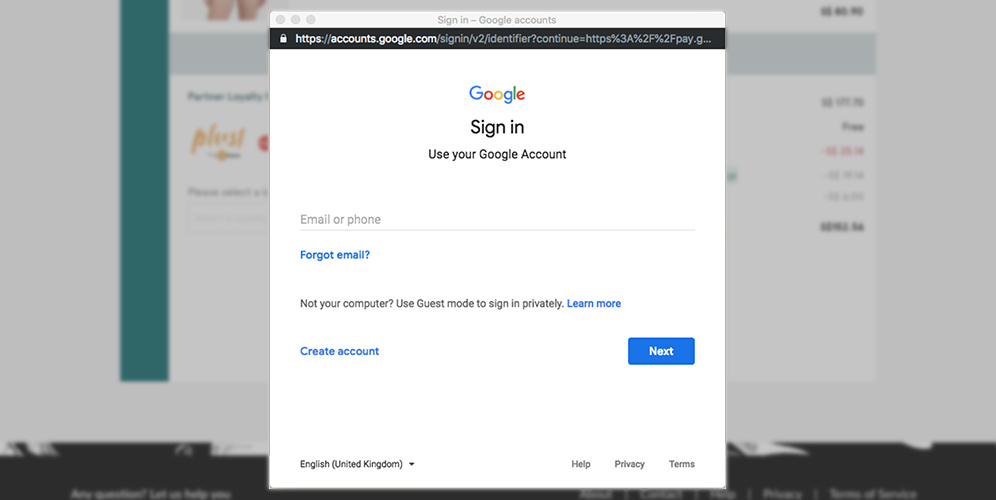Click the blurred Terms of Service footer link

[x=872, y=494]
